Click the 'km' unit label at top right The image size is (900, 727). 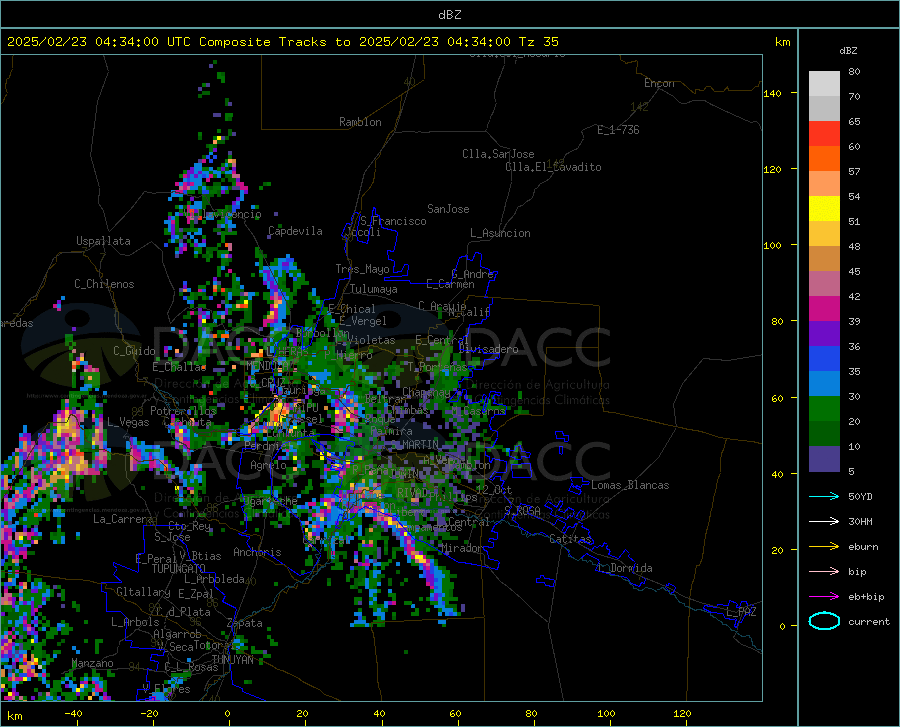point(782,42)
